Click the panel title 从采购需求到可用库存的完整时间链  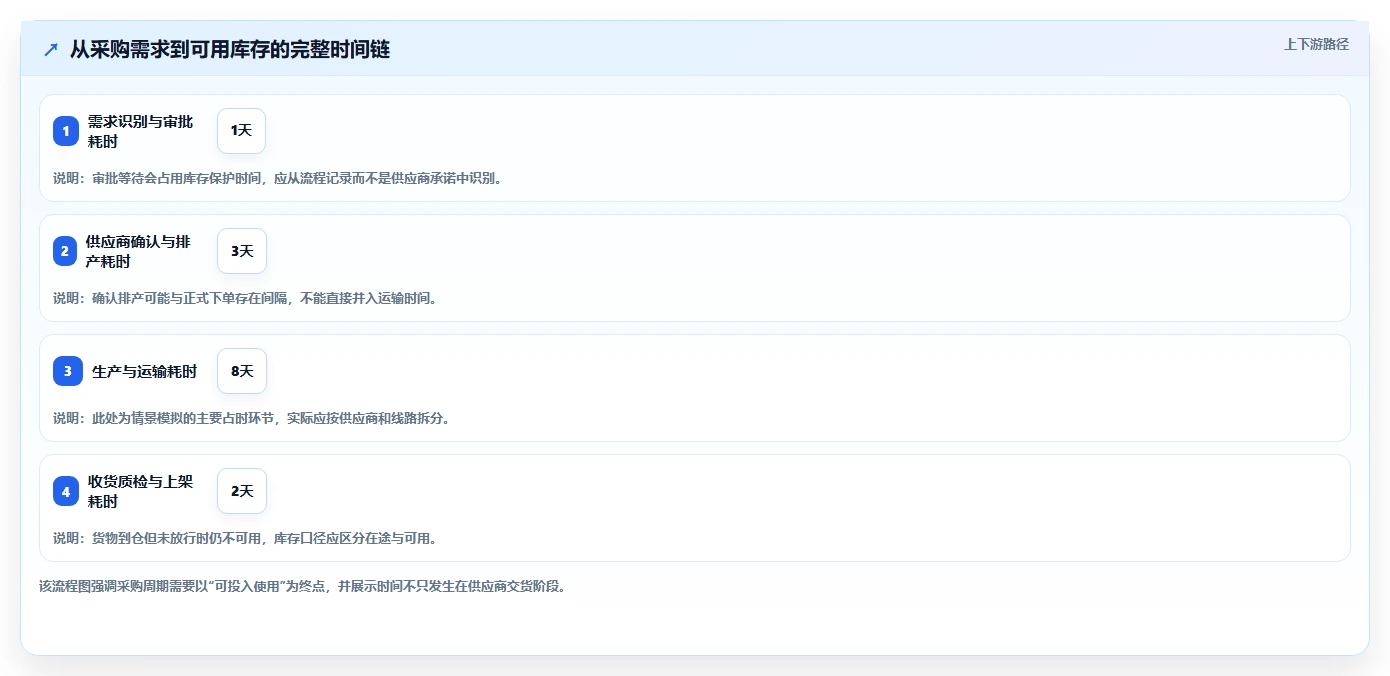pyautogui.click(x=230, y=50)
